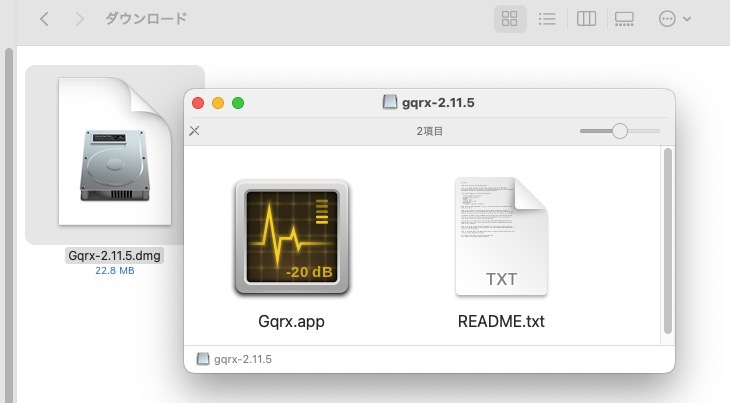Viewport: 730px width, 403px height.
Task: Select the README.txt document icon
Action: click(x=501, y=236)
